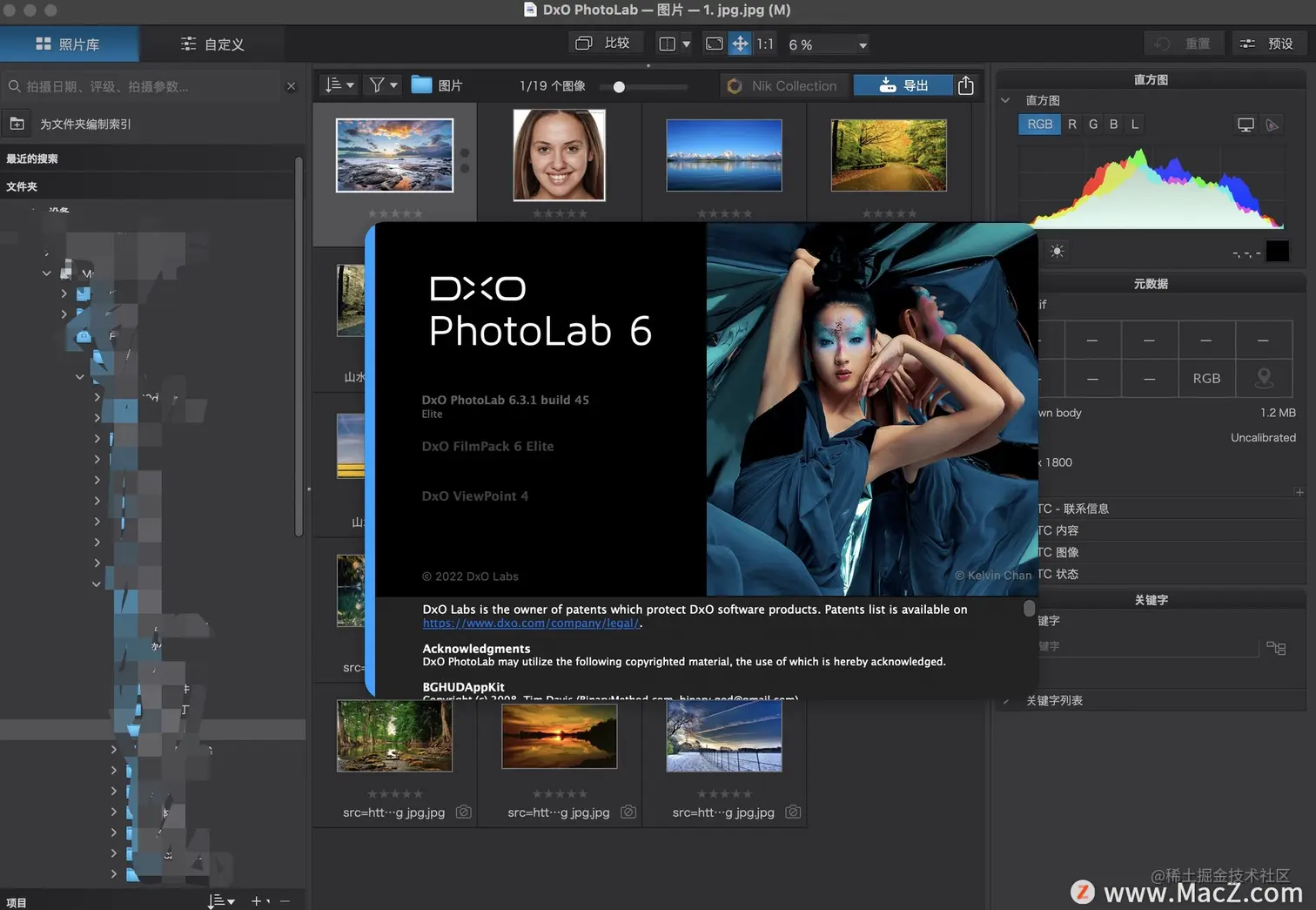
Task: Open the zoom percentage dropdown showing 6%
Action: coord(862,44)
